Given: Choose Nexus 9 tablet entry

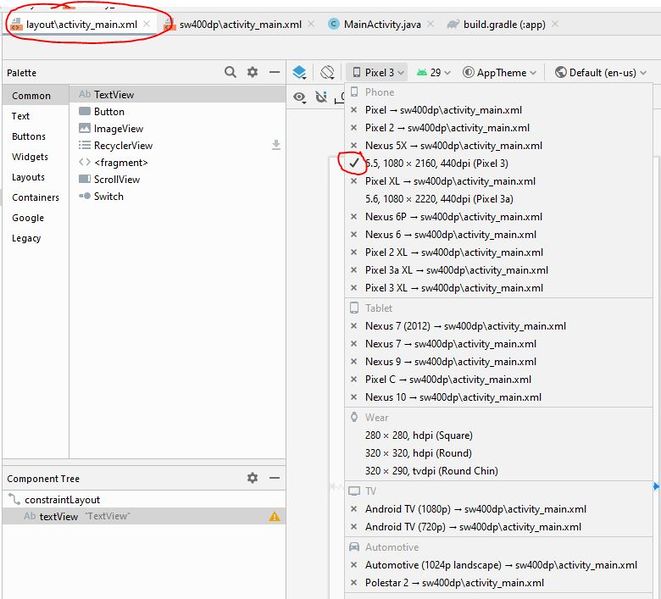Looking at the screenshot, I should 499,362.
